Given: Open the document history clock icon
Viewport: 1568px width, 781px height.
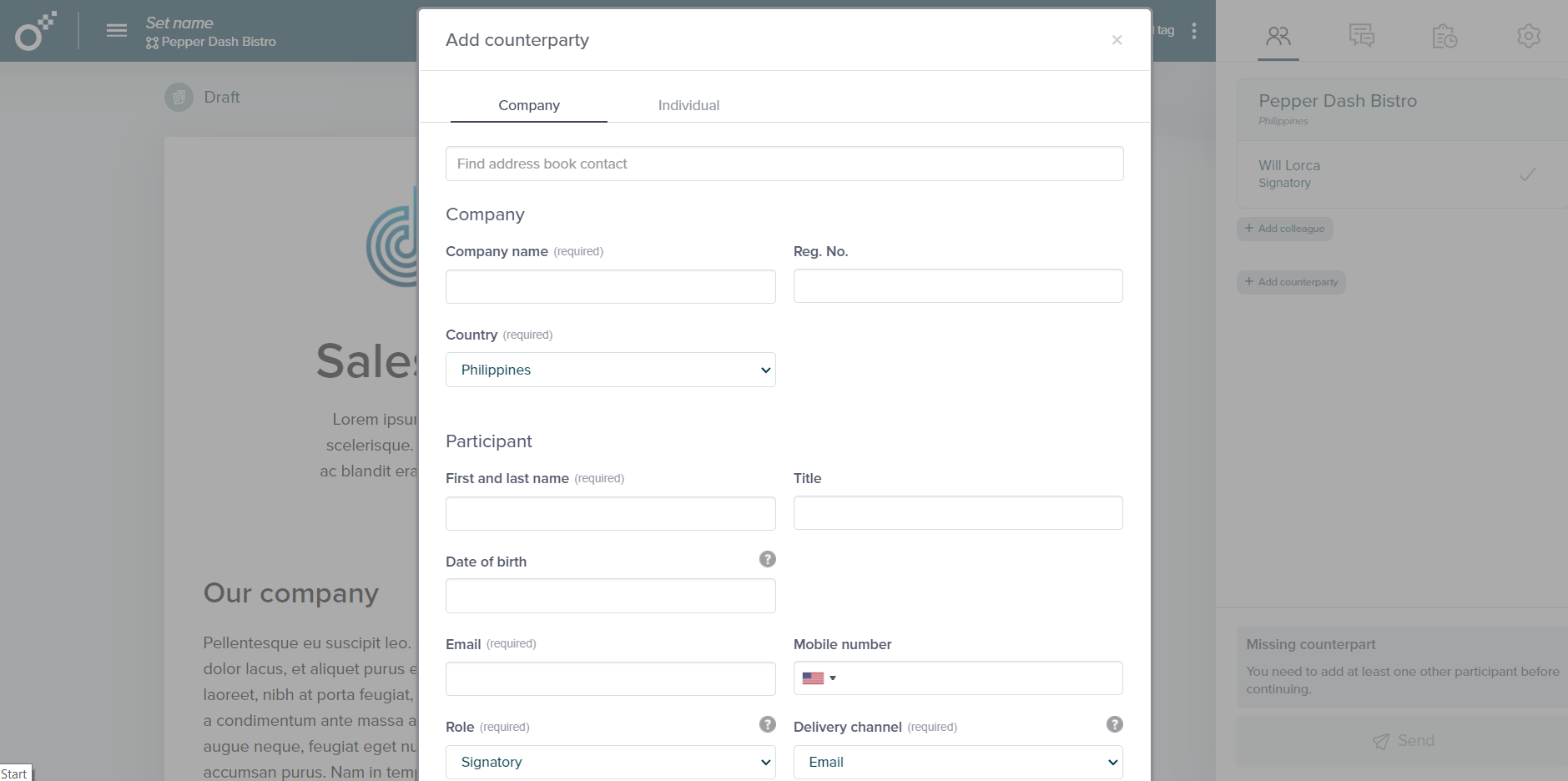Looking at the screenshot, I should [1444, 36].
